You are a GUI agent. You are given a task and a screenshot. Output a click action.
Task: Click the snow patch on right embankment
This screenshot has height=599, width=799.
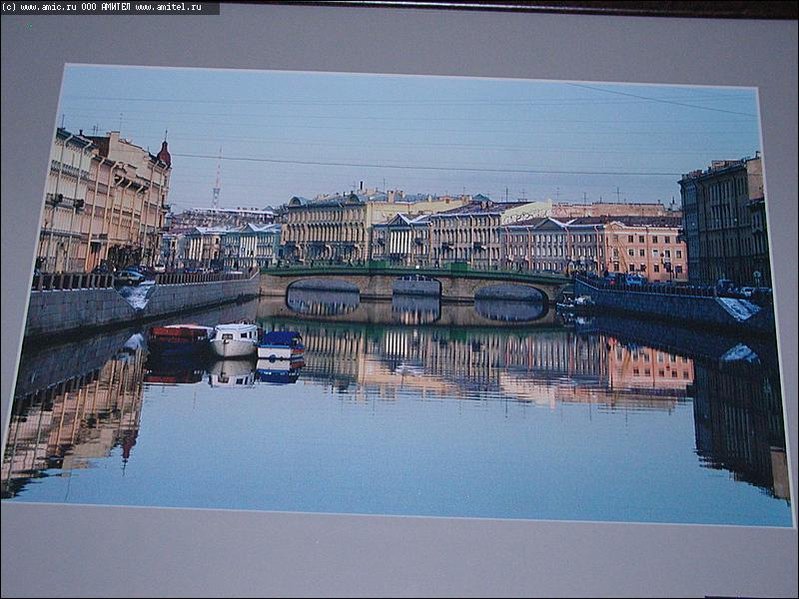pos(738,308)
